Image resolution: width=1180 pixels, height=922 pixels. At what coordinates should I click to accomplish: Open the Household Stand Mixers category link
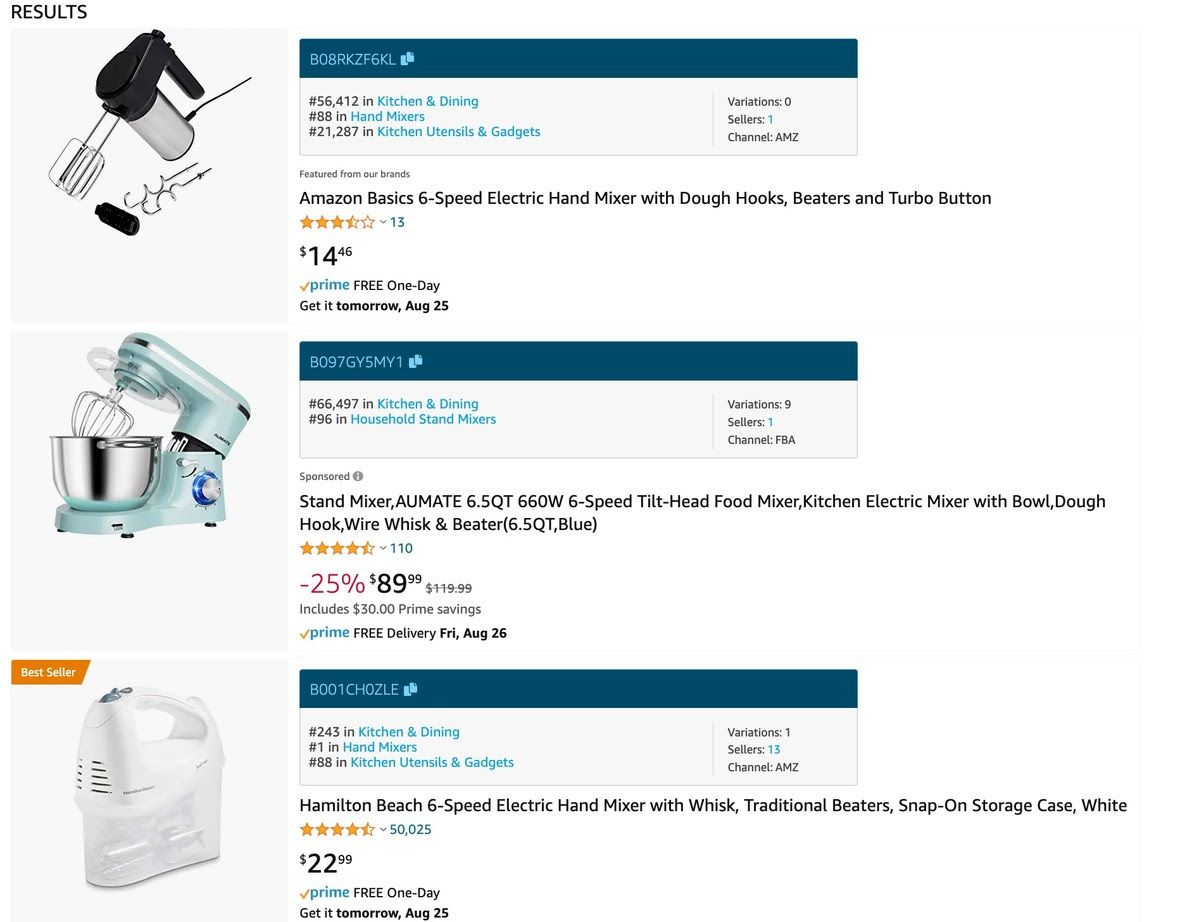coord(423,419)
